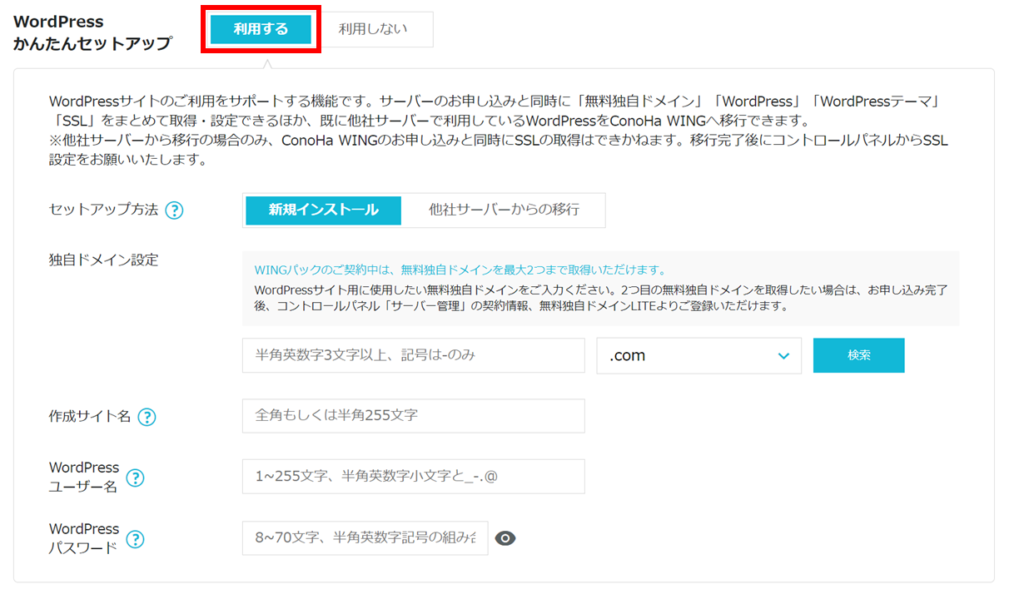The width and height of the screenshot is (1024, 599).
Task: Click the WordPress かんたんセットアップ heading
Action: [x=93, y=33]
